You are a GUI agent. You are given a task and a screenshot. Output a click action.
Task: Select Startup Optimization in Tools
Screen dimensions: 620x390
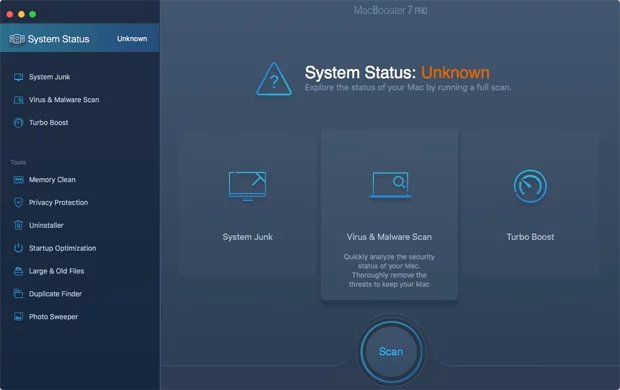(x=62, y=248)
